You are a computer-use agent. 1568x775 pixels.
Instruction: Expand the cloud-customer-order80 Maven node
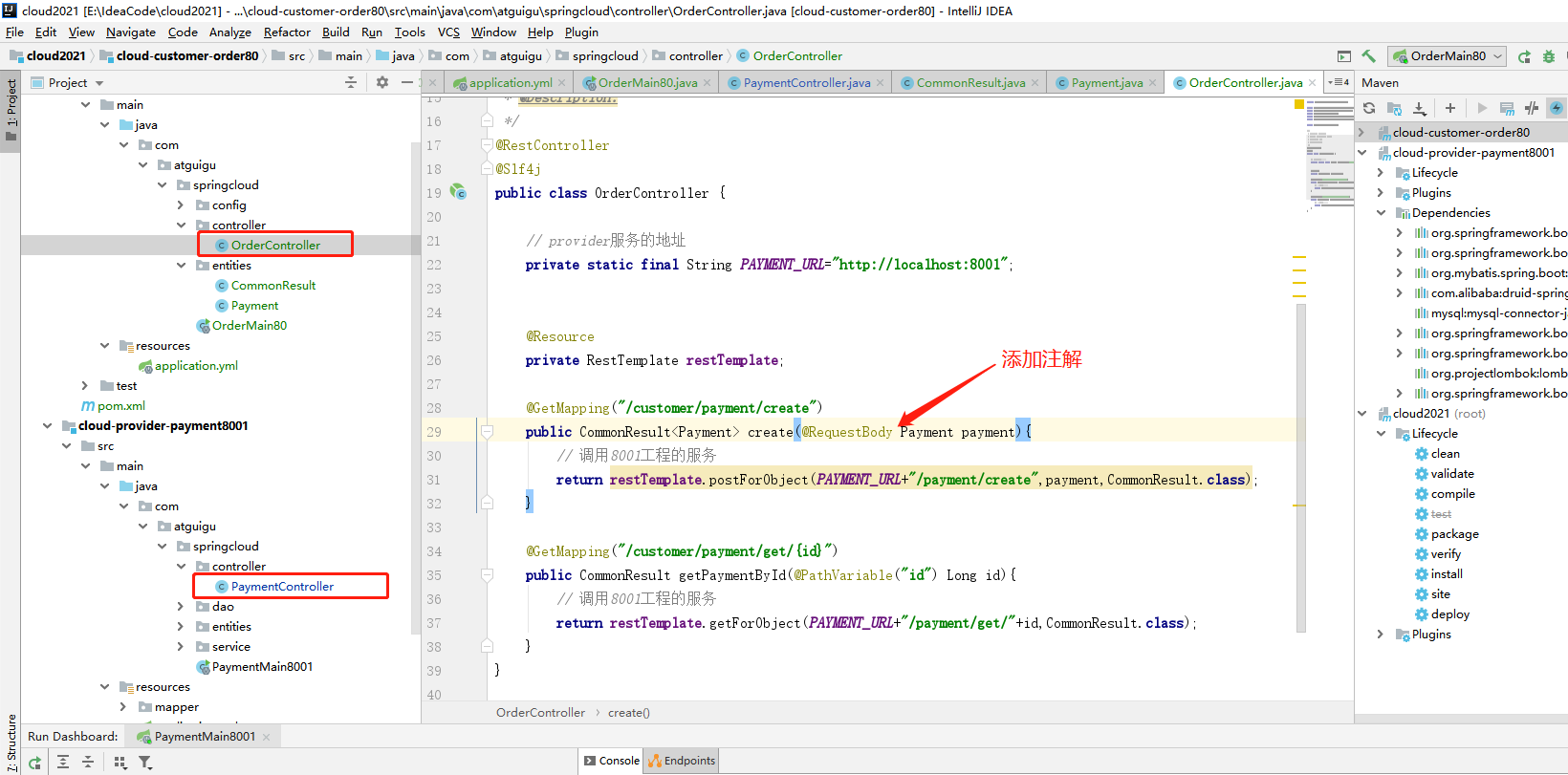(x=1362, y=133)
